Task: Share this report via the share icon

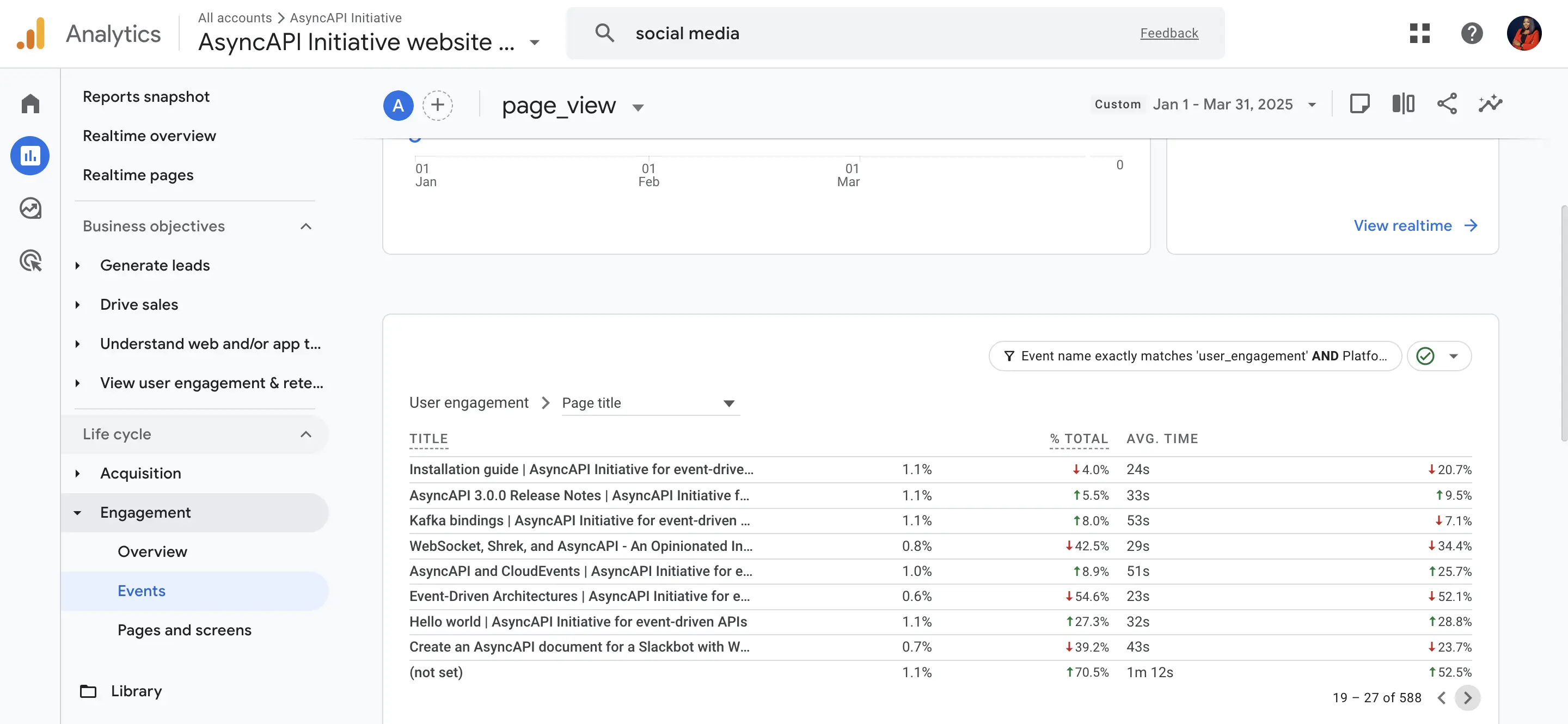Action: point(1447,103)
